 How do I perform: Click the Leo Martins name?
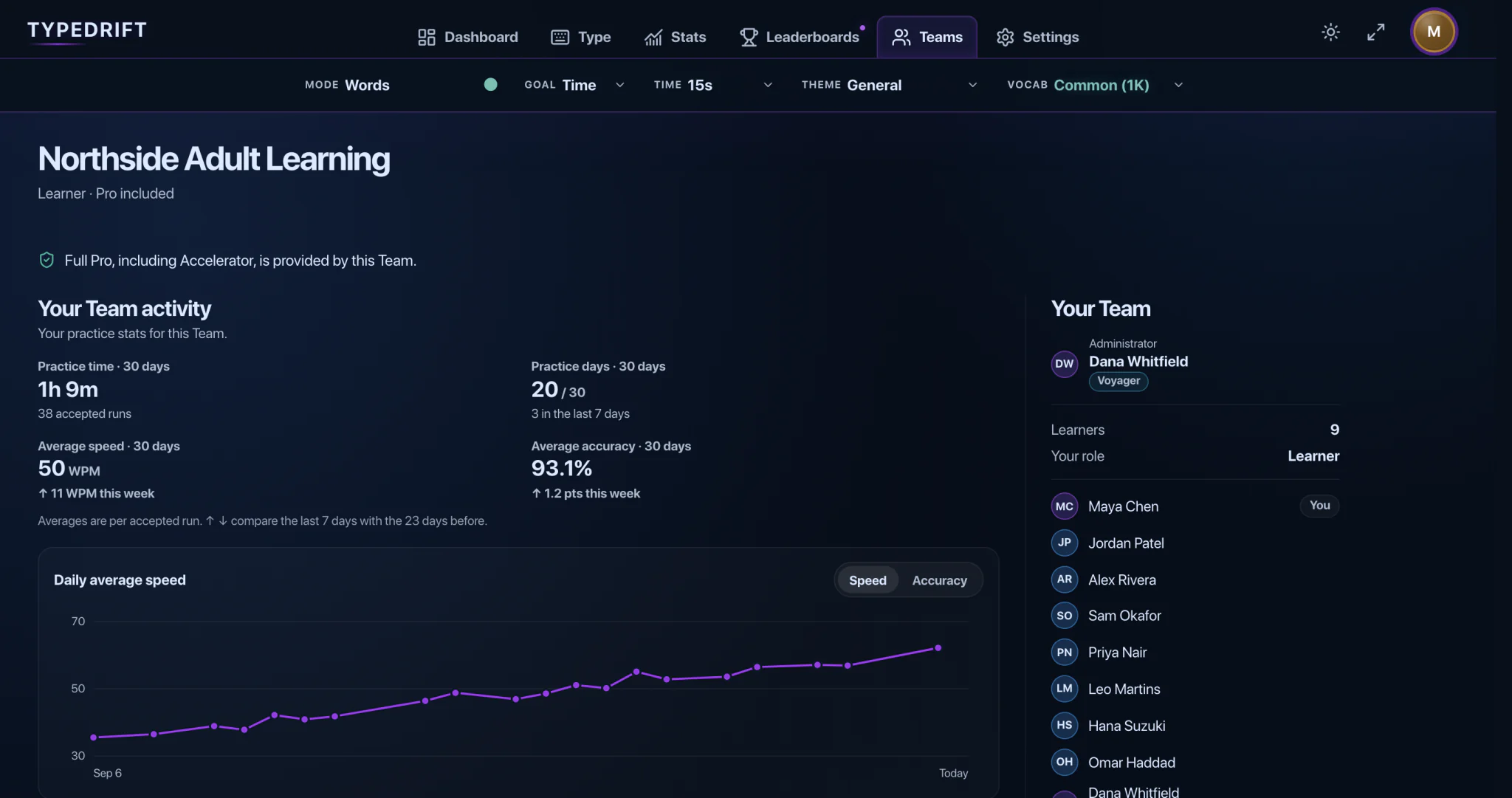point(1124,689)
